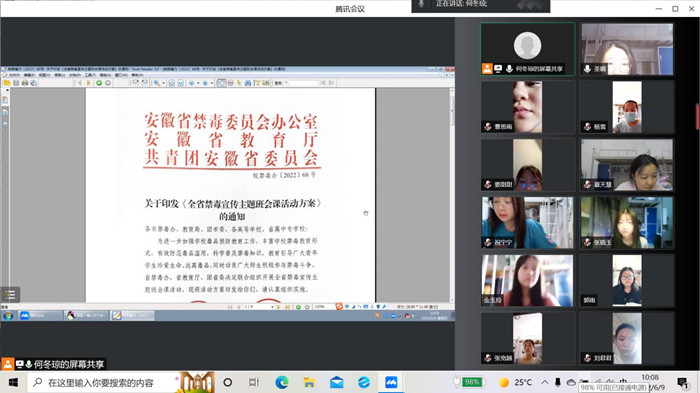The height and width of the screenshot is (393, 700).
Task: Click orange host badge in bottom share label
Action: pos(8,364)
